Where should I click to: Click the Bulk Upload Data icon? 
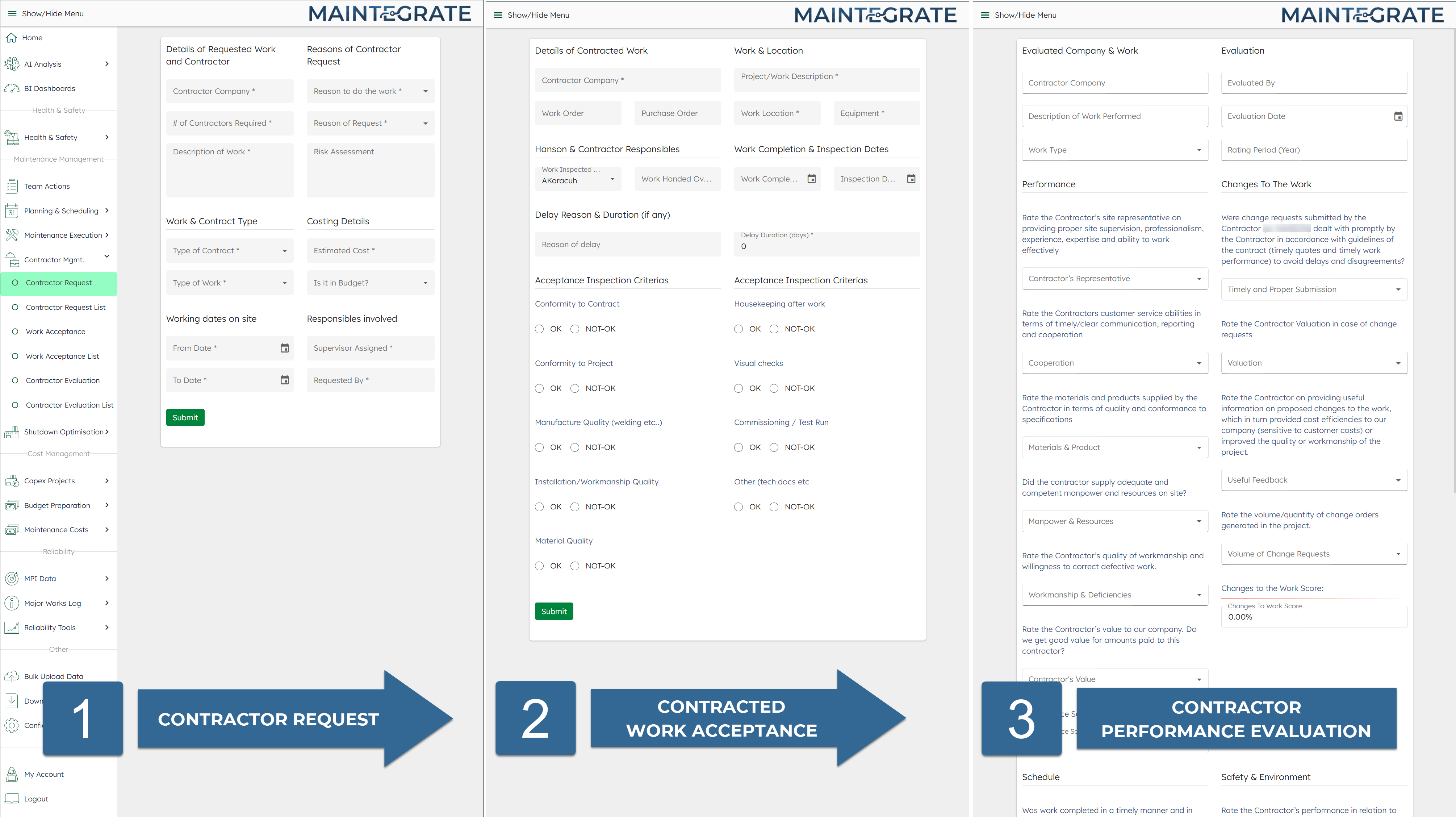click(12, 676)
